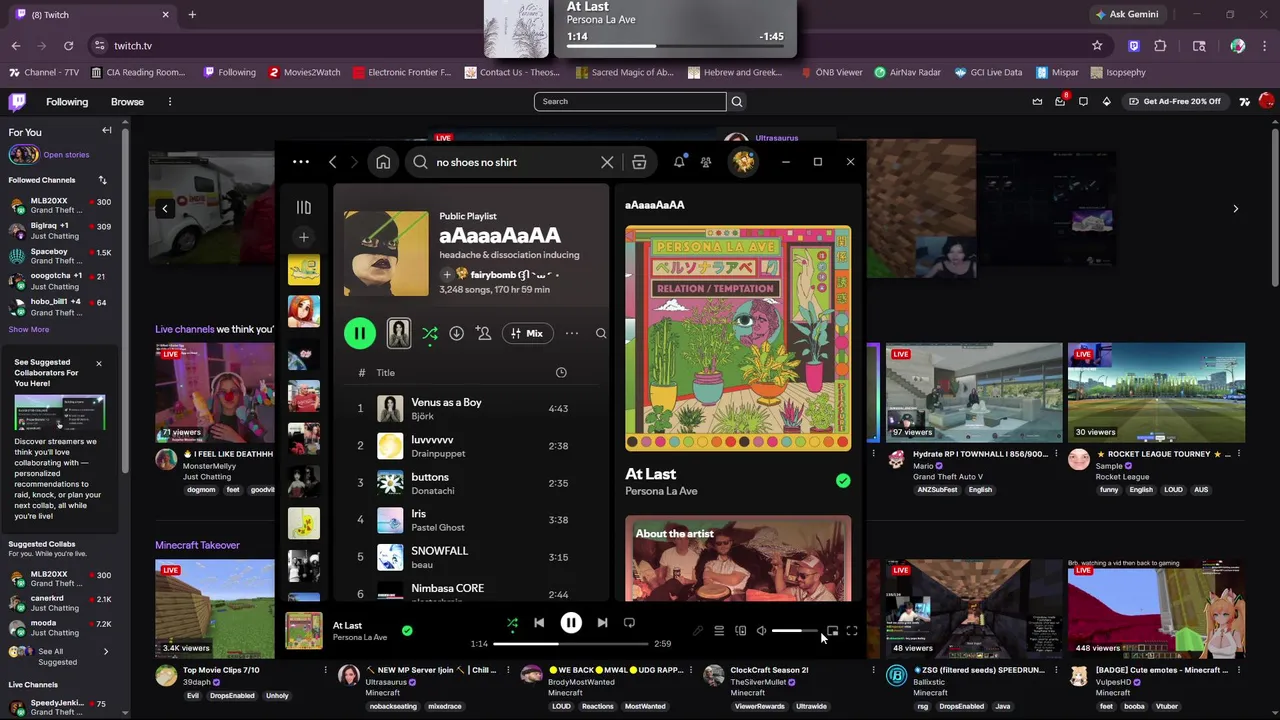Open Spotify Browse icon in search bar
Viewport: 1280px width, 720px height.
[x=639, y=162]
